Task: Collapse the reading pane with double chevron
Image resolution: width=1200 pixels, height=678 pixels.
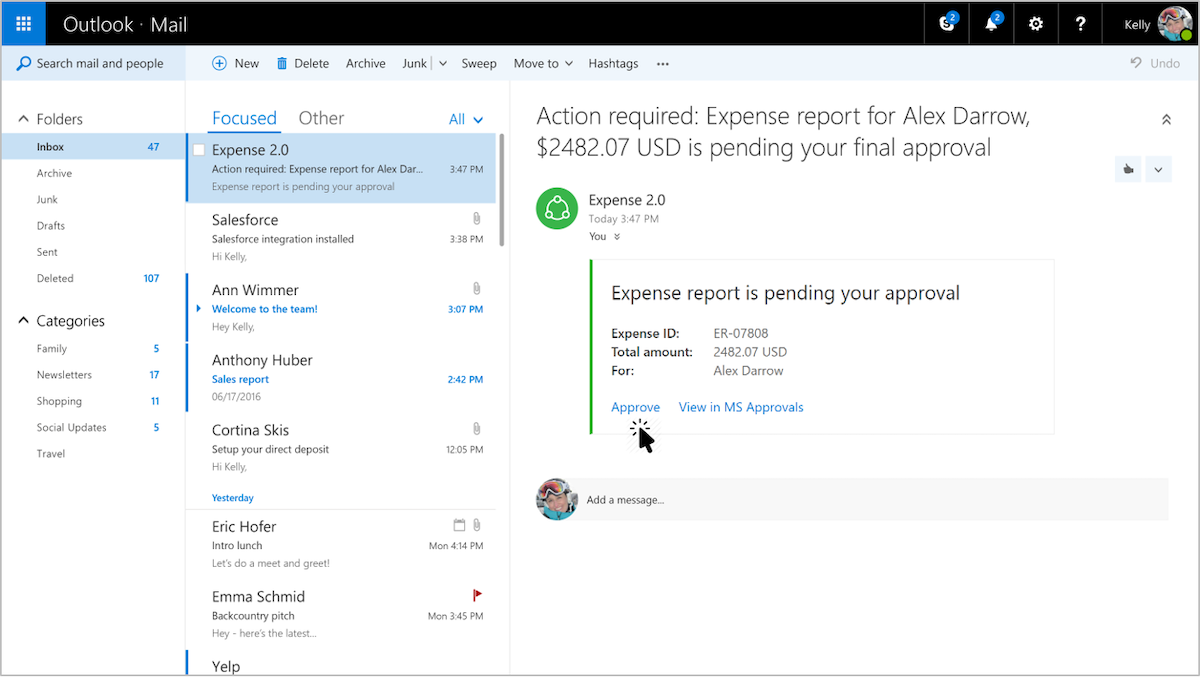Action: coord(1165,118)
